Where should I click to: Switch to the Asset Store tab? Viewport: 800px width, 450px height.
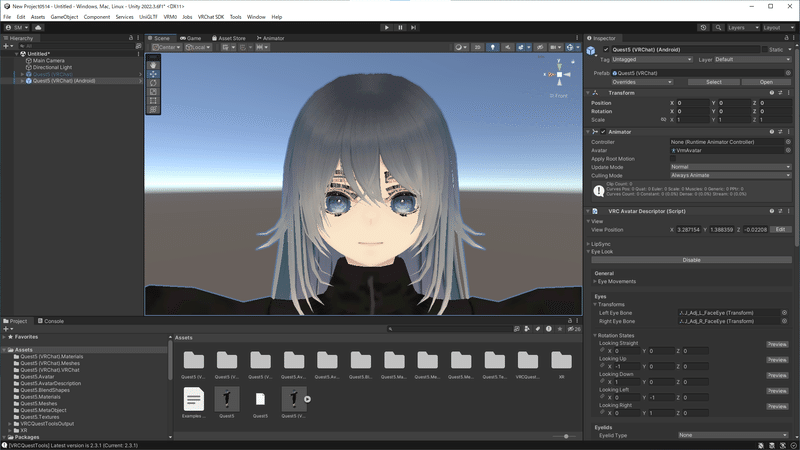tap(229, 38)
